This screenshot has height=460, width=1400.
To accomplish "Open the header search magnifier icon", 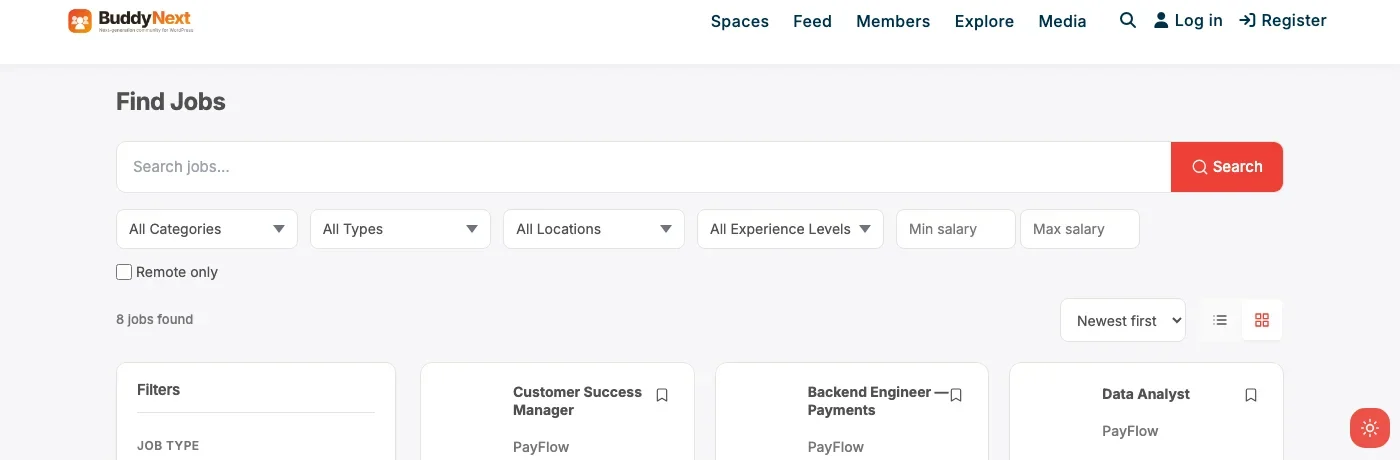I will click(1128, 20).
